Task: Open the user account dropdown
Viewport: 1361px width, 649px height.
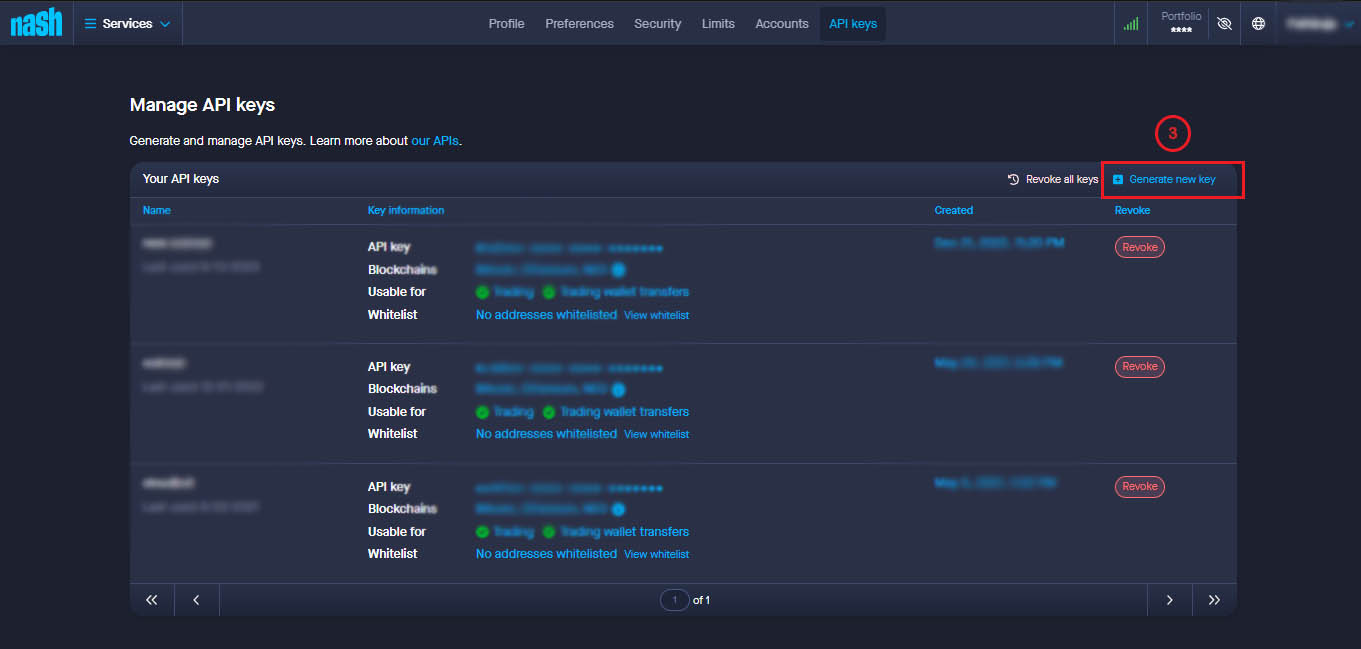Action: pos(1320,24)
